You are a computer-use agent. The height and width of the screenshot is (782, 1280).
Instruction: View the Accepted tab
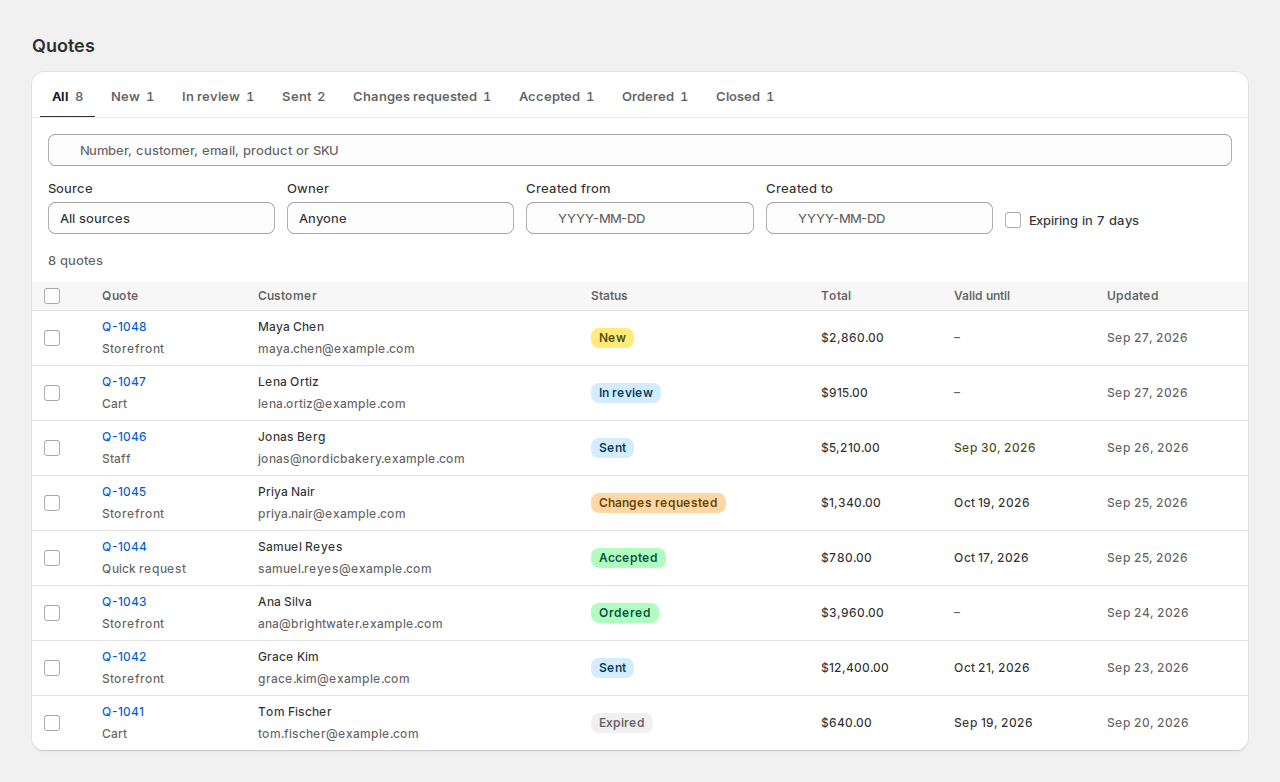click(556, 97)
